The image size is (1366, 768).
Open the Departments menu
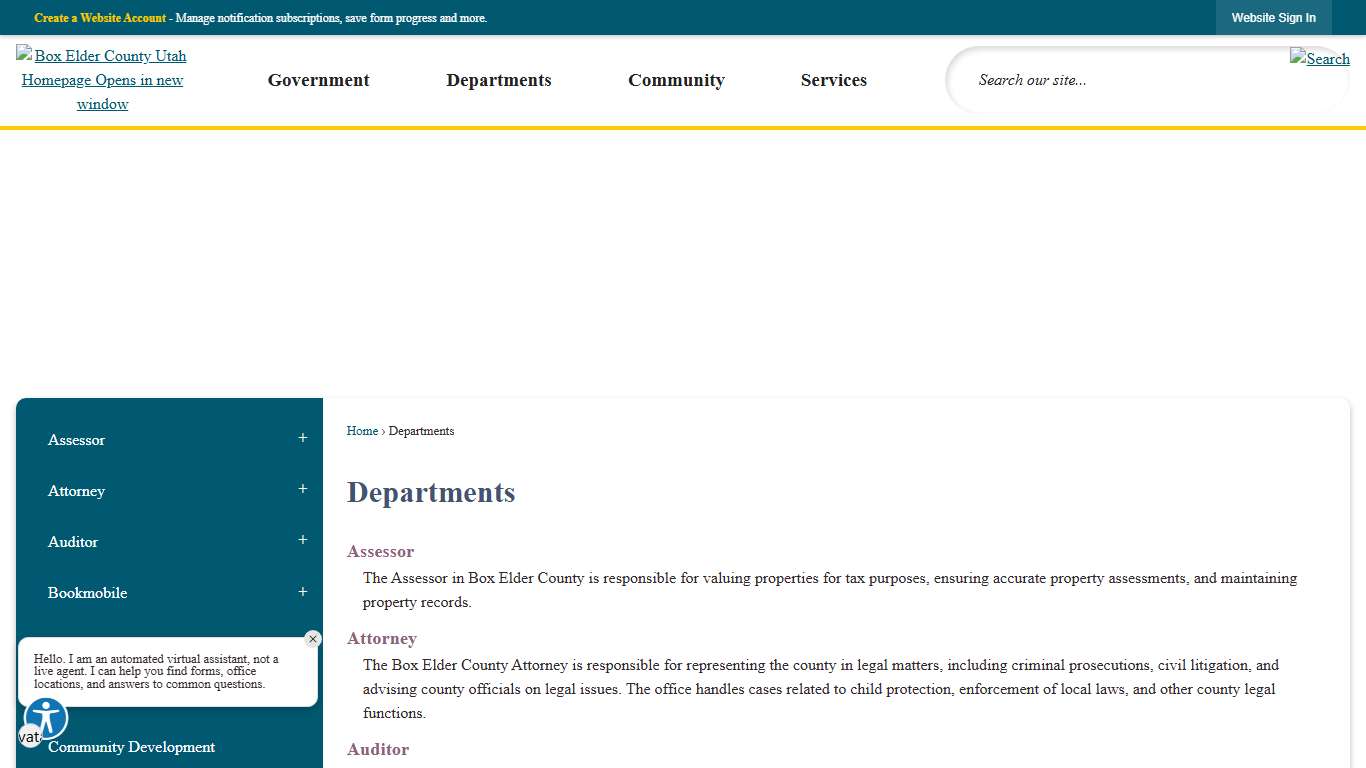pos(499,80)
